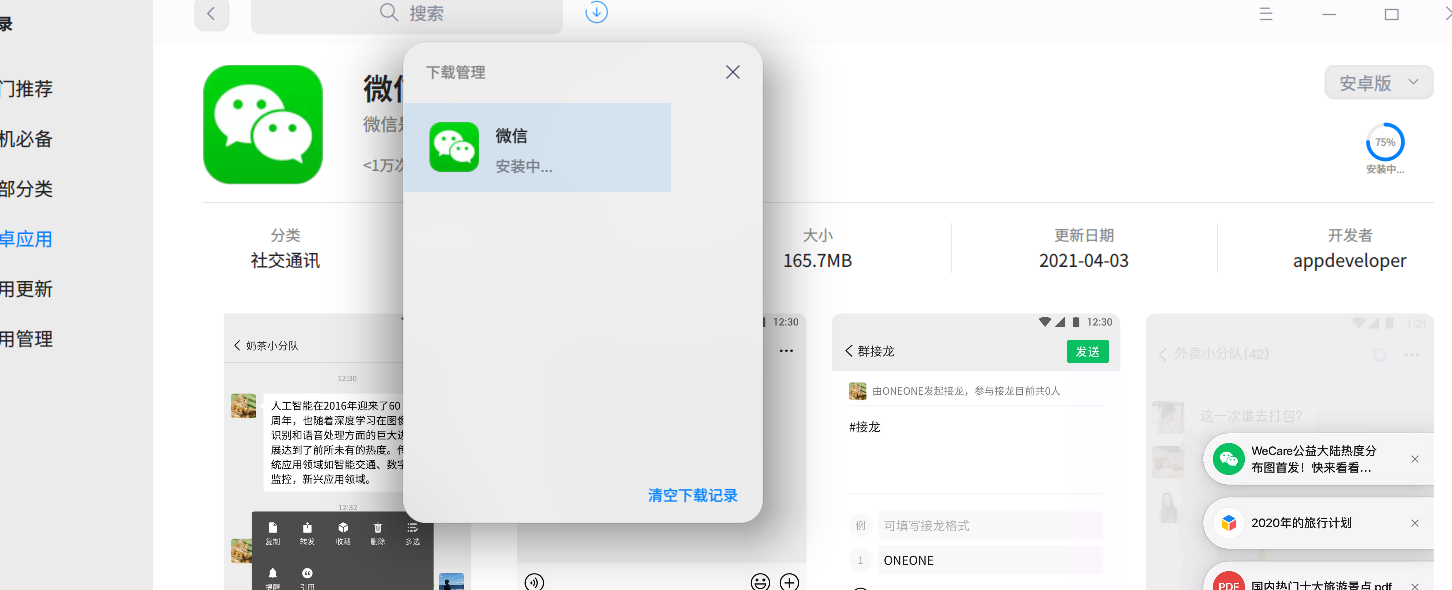Viewport: 1452px width, 590px height.
Task: Select 卓应用 in the sidebar
Action: click(26, 239)
